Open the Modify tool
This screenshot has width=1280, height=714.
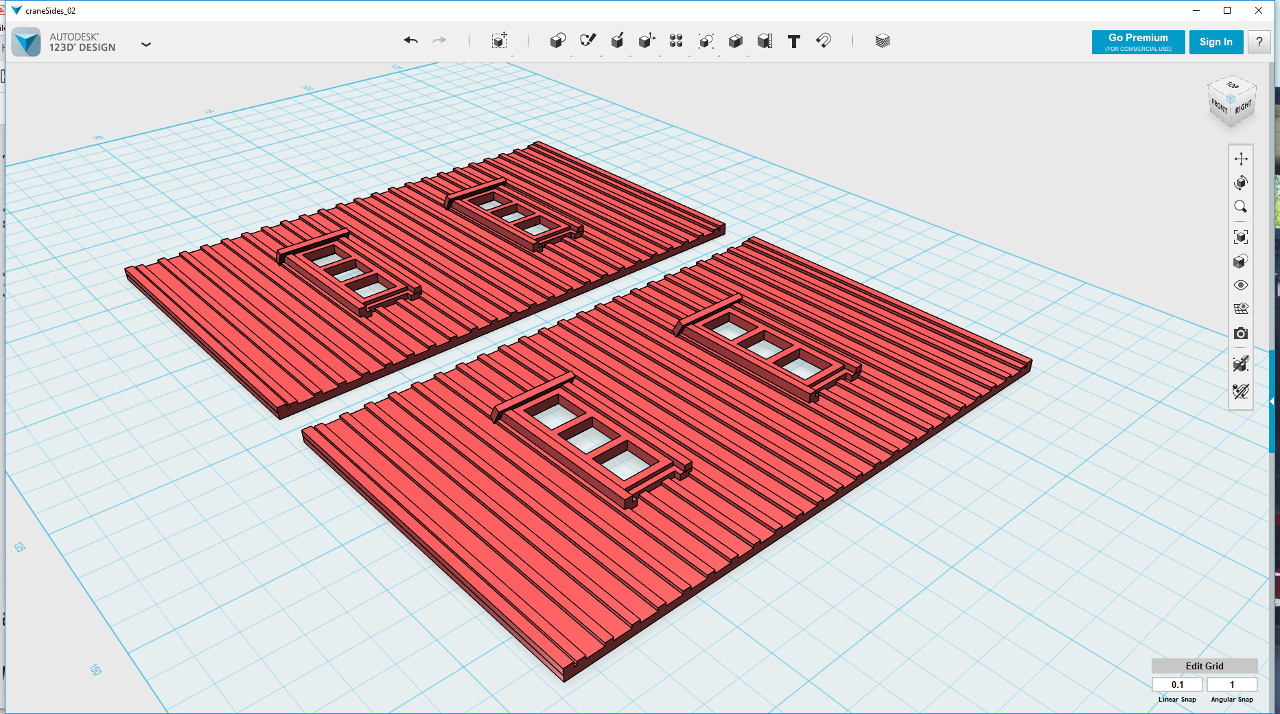(647, 41)
